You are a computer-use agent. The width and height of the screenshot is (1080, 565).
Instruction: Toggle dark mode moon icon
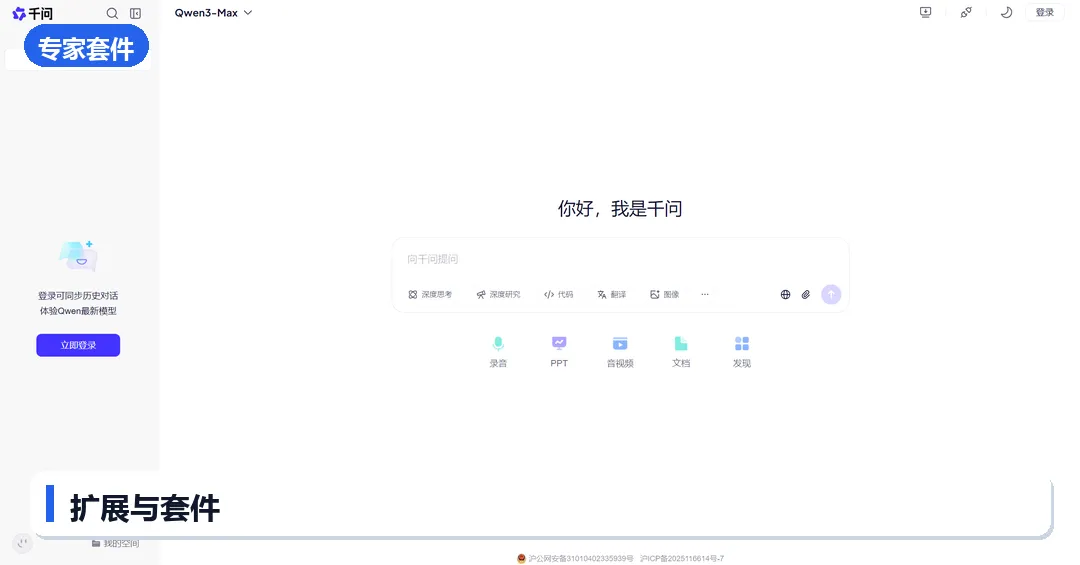pos(1006,12)
